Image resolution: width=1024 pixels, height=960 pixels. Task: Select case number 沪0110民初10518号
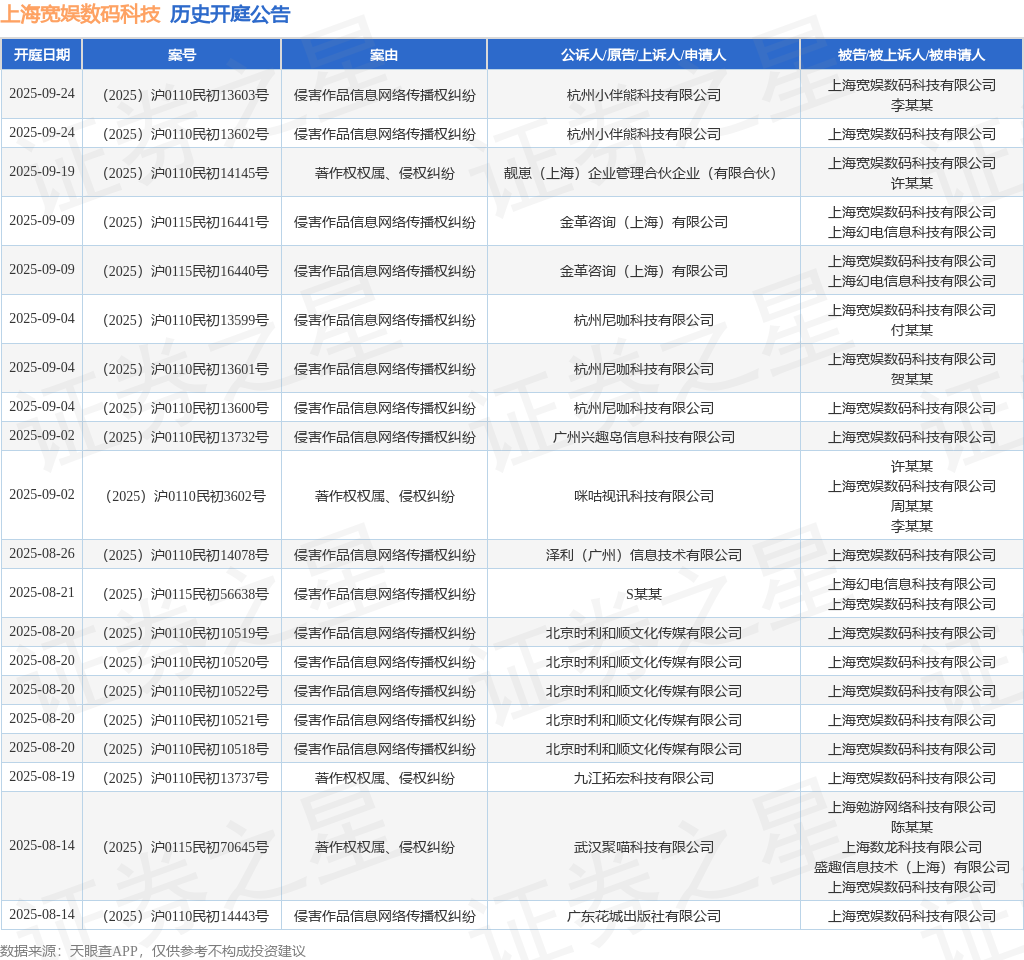coord(185,749)
